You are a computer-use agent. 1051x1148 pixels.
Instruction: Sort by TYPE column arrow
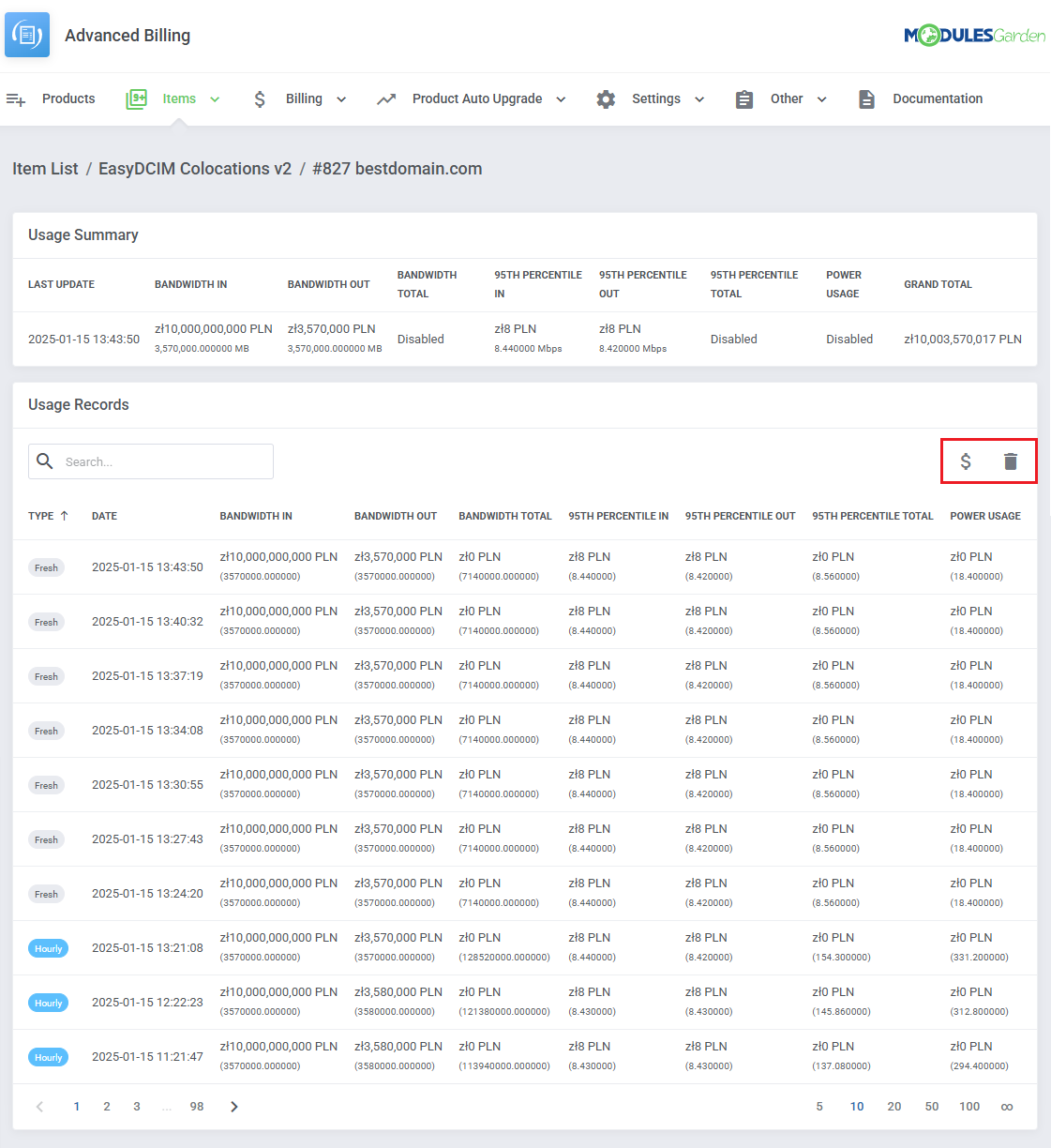click(x=64, y=516)
